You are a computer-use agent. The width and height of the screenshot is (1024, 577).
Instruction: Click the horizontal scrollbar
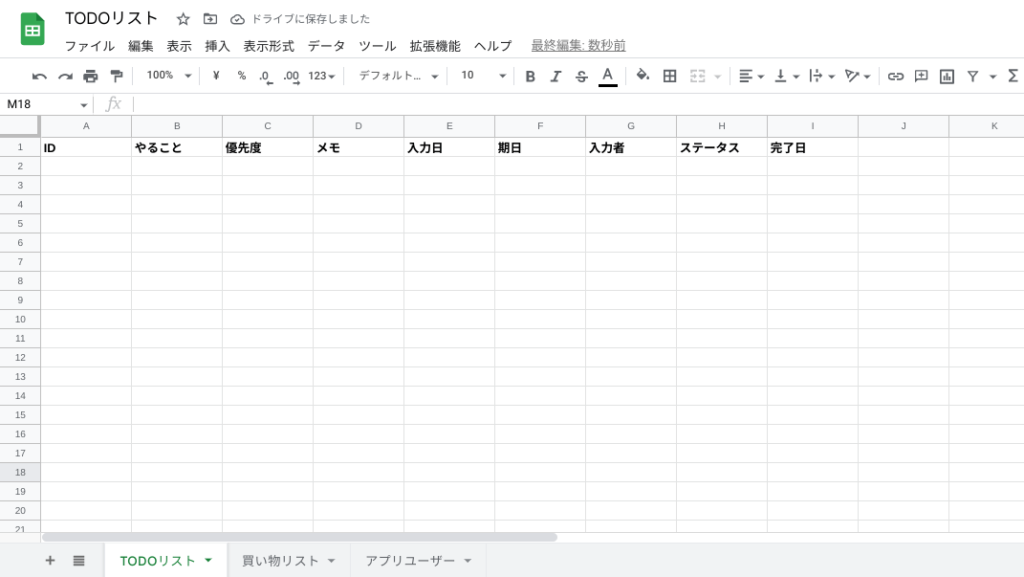coord(300,536)
